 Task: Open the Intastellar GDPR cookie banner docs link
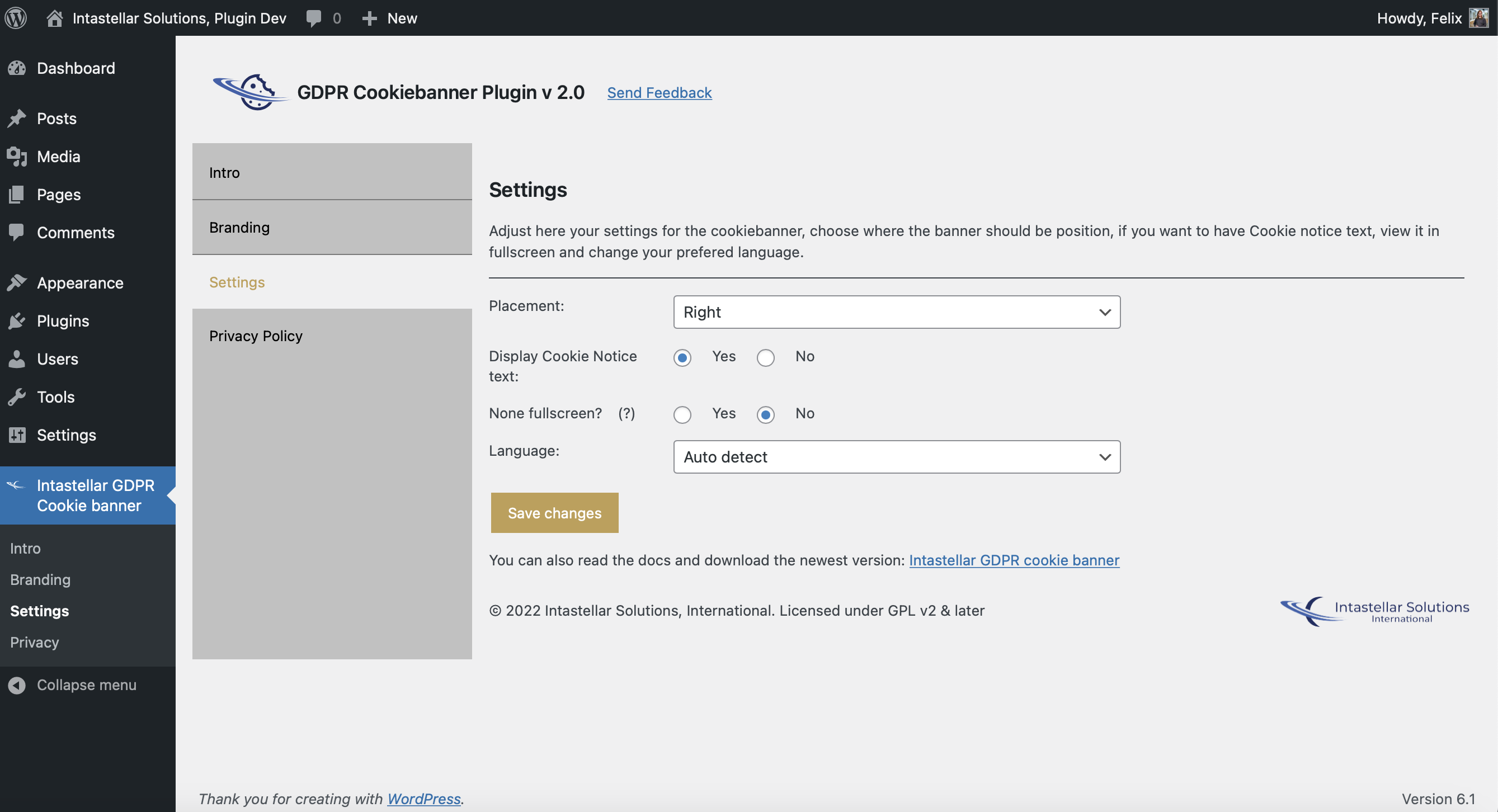(1014, 560)
